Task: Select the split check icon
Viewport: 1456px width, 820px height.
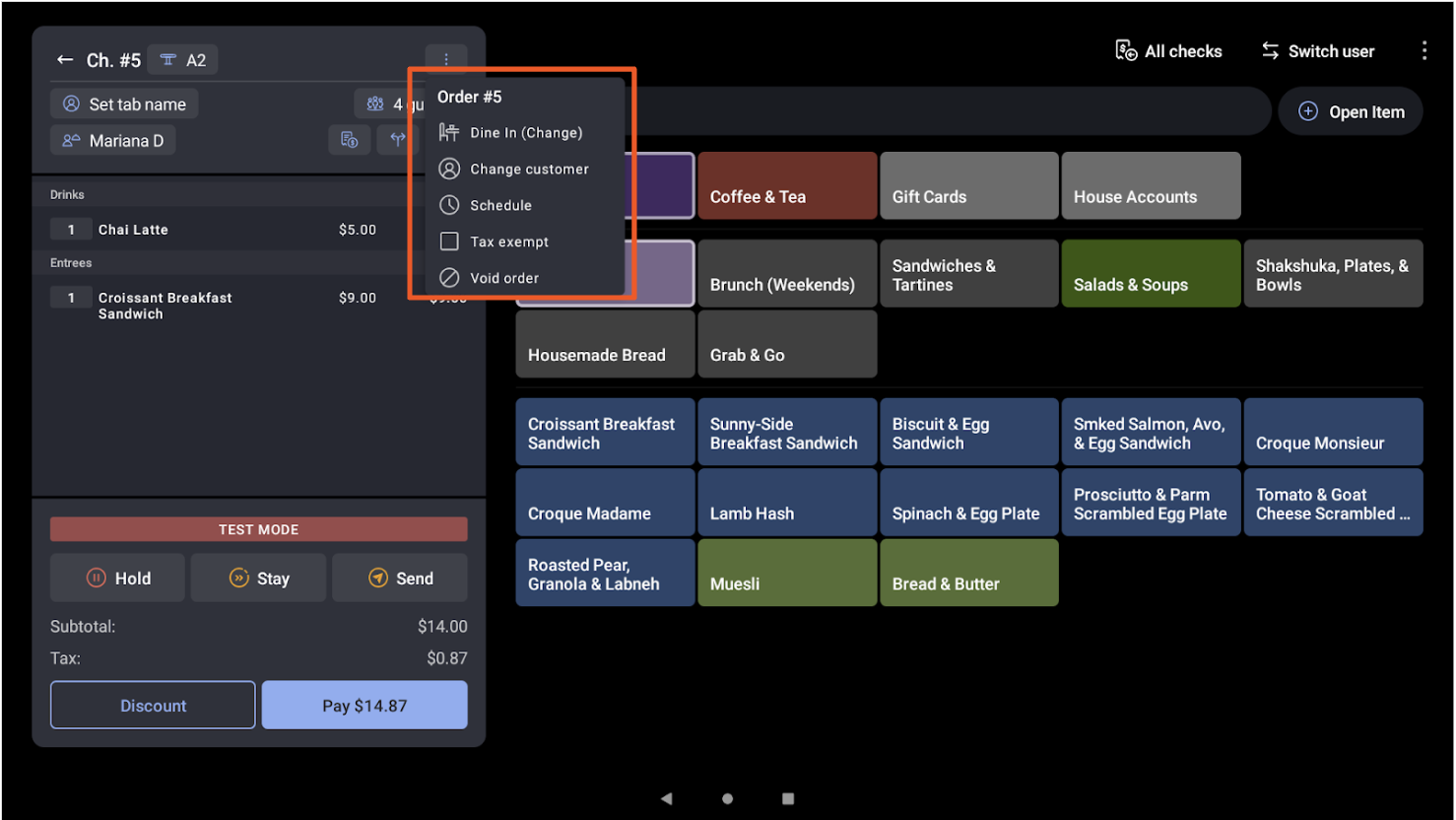Action: tap(398, 140)
